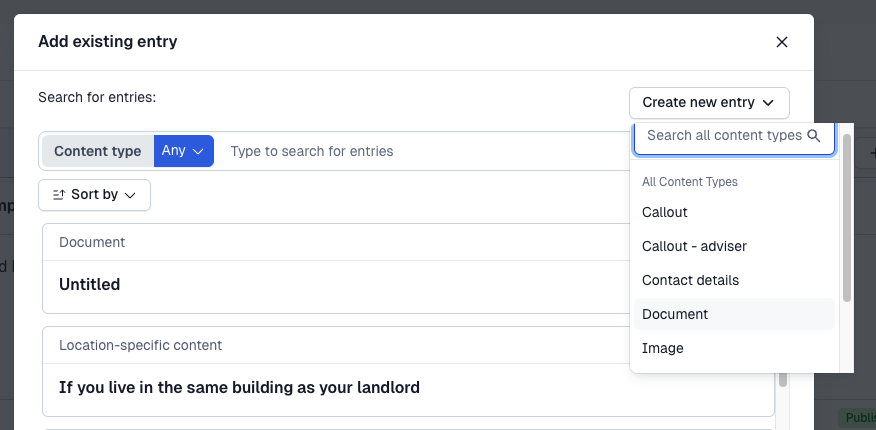Click the chevron beside Any filter
The height and width of the screenshot is (430, 876).
coord(198,151)
